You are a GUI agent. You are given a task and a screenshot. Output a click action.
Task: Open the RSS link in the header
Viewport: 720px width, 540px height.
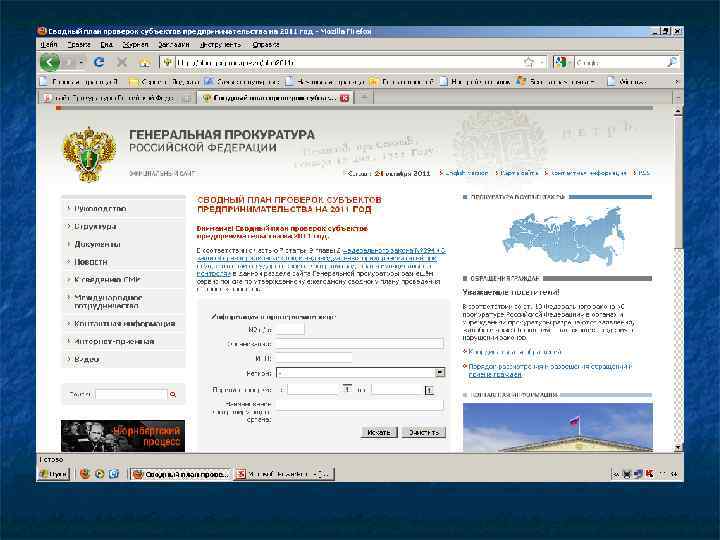[642, 173]
